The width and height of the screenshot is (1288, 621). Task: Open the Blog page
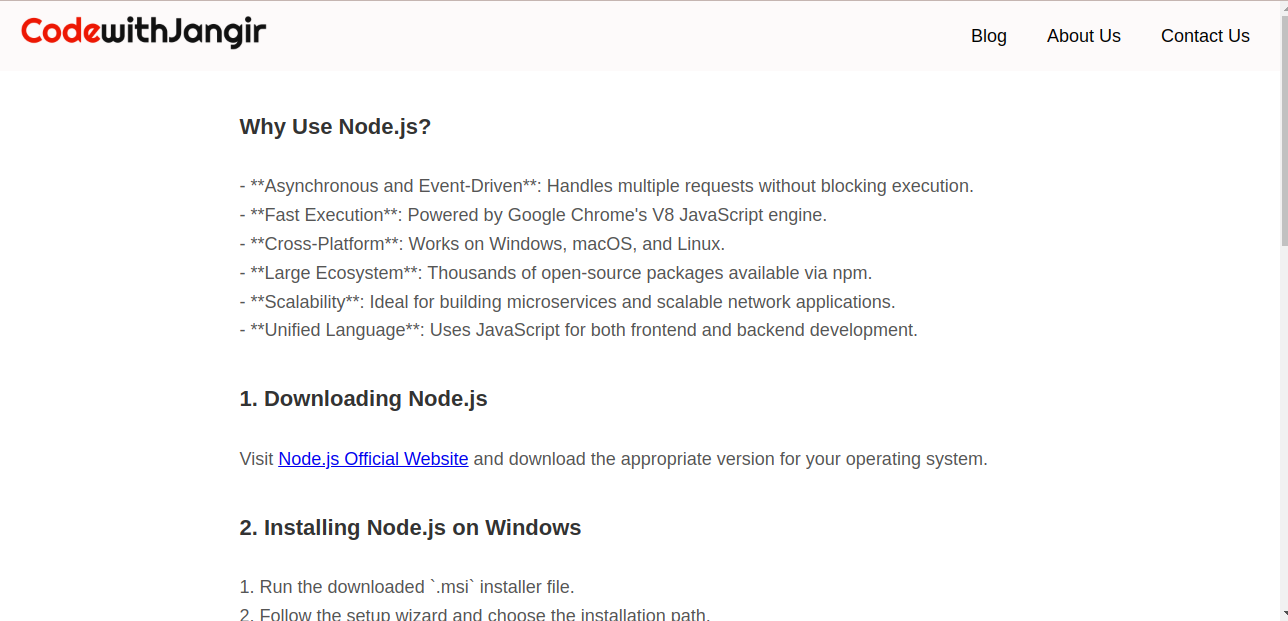pos(989,36)
